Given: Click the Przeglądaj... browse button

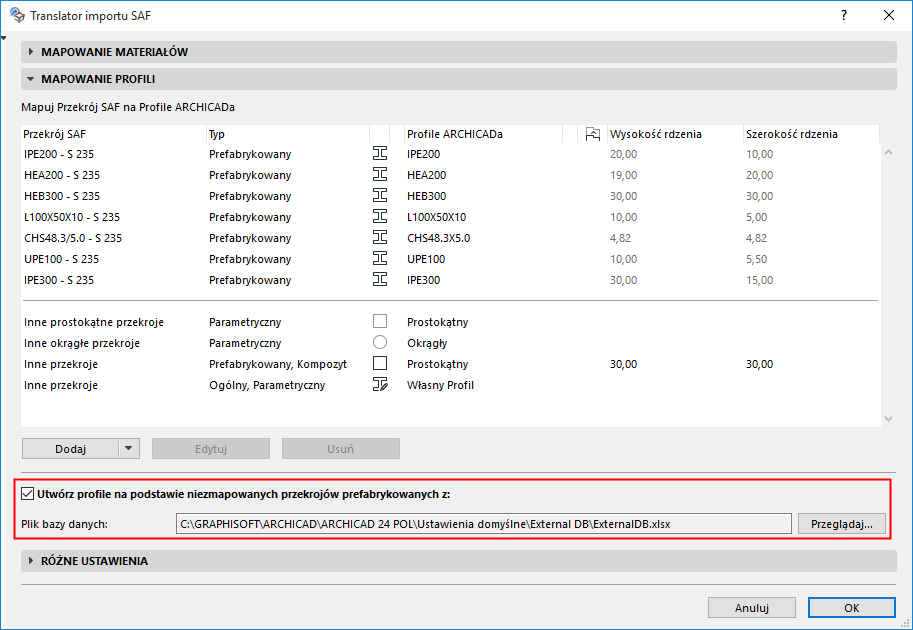Looking at the screenshot, I should [841, 523].
